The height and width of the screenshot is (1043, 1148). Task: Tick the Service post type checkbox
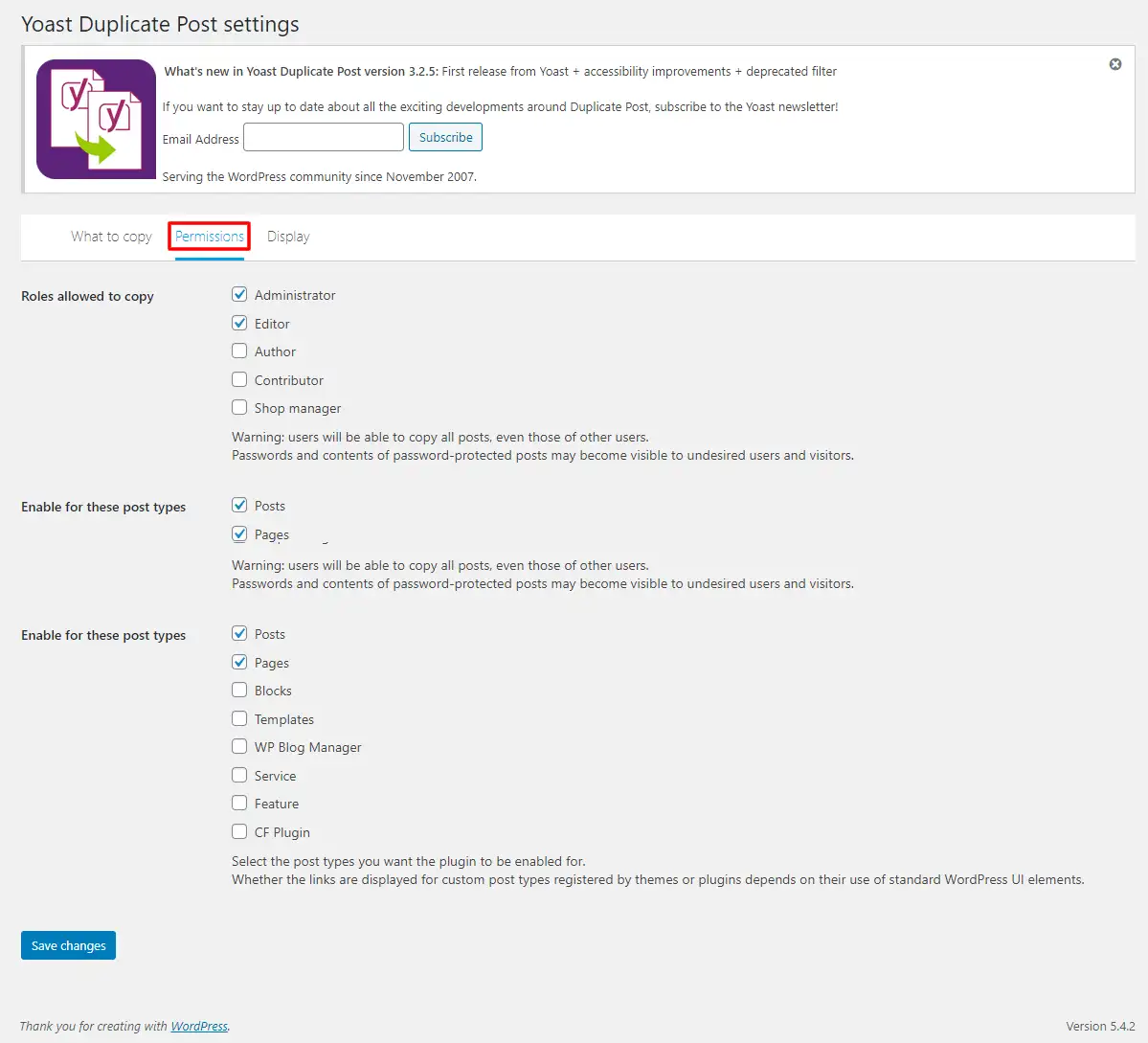click(x=239, y=775)
